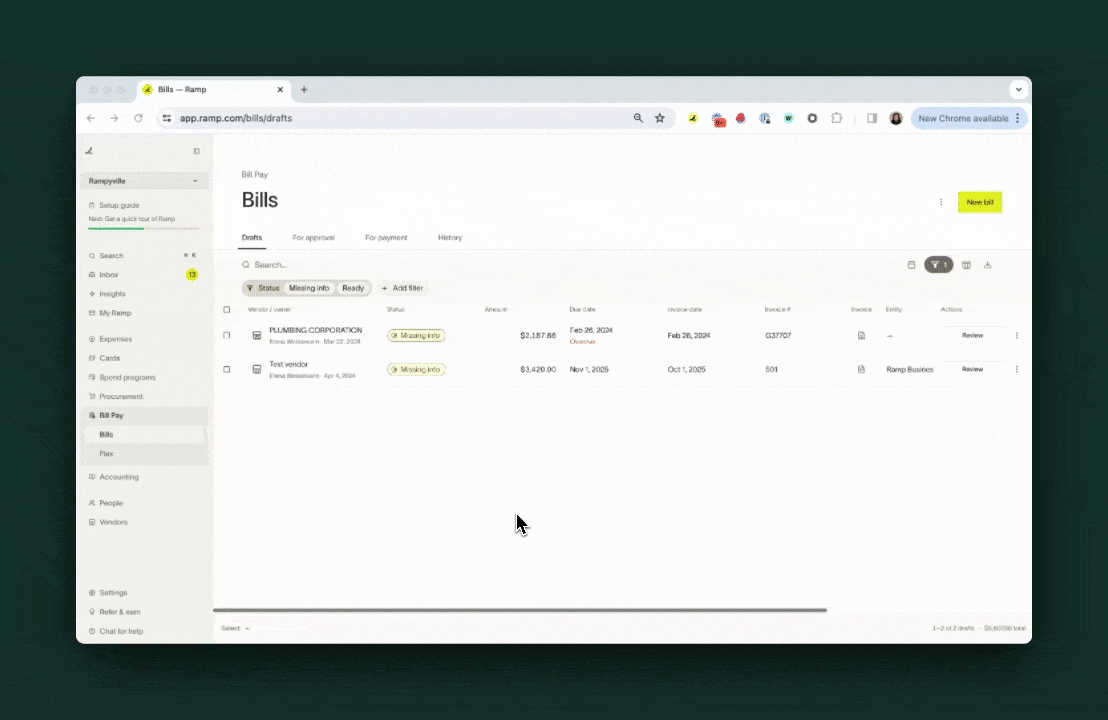This screenshot has width=1108, height=720.
Task: Switch to History tab
Action: tap(449, 237)
